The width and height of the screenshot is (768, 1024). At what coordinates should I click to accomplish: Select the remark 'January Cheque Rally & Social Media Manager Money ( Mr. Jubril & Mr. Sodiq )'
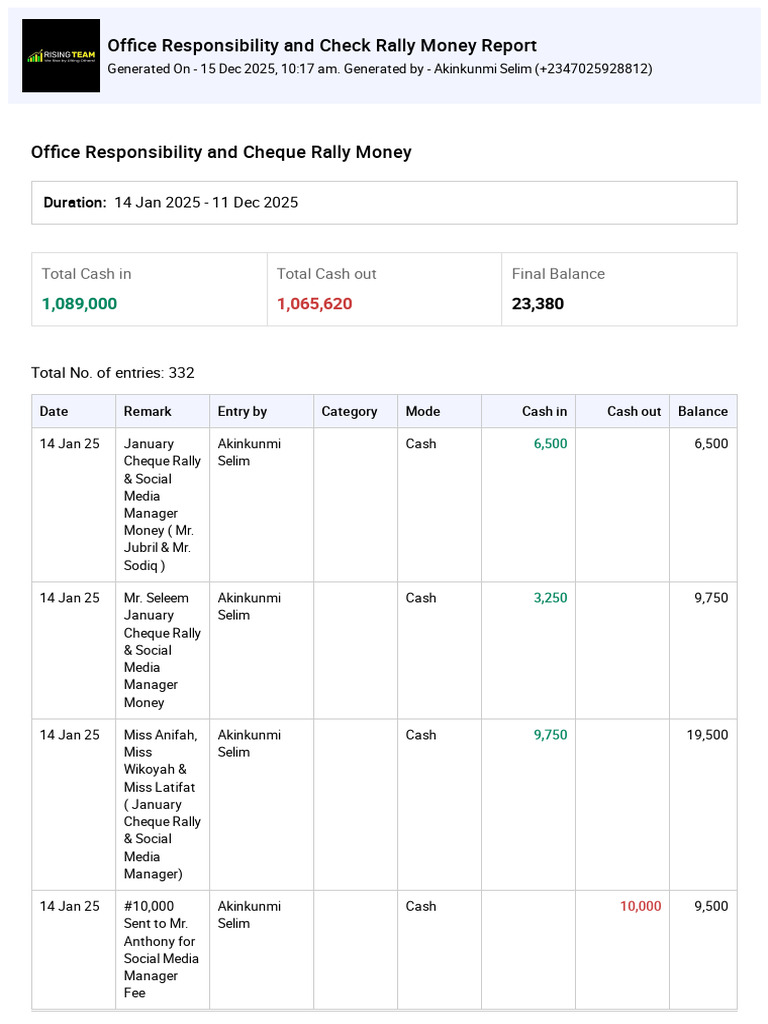(162, 504)
